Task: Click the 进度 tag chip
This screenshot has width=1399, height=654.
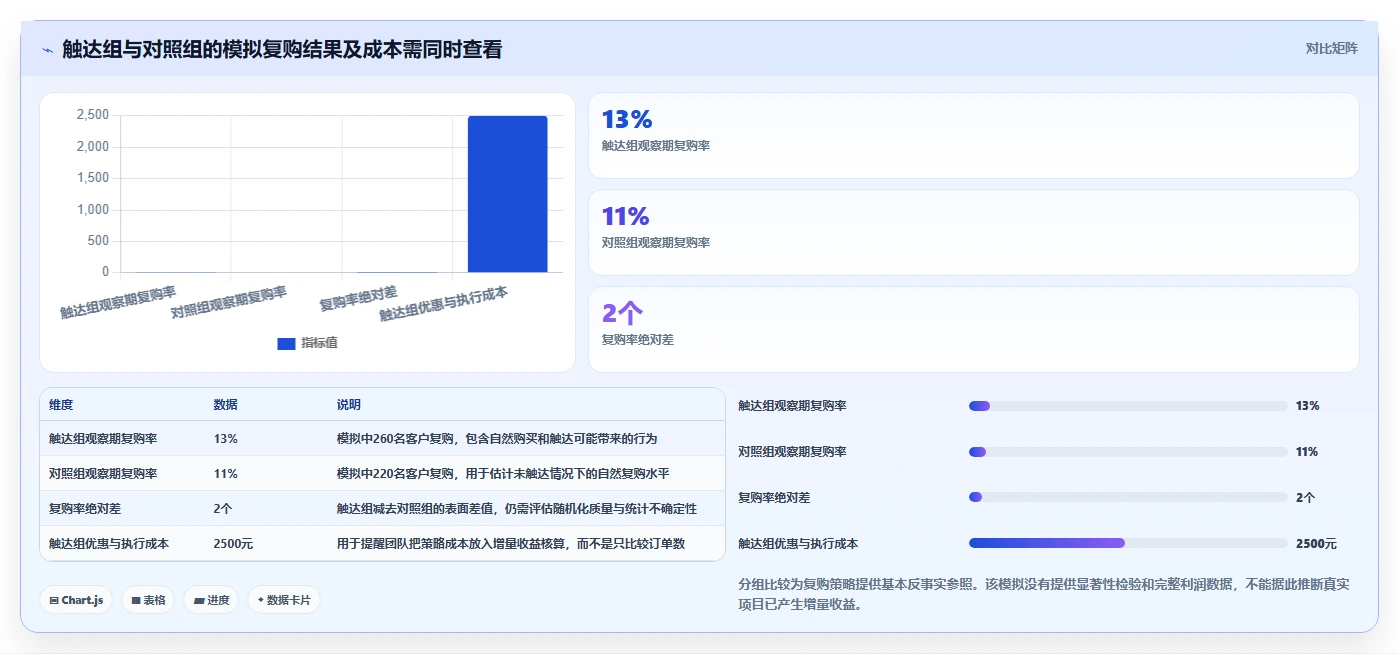Action: click(x=211, y=600)
